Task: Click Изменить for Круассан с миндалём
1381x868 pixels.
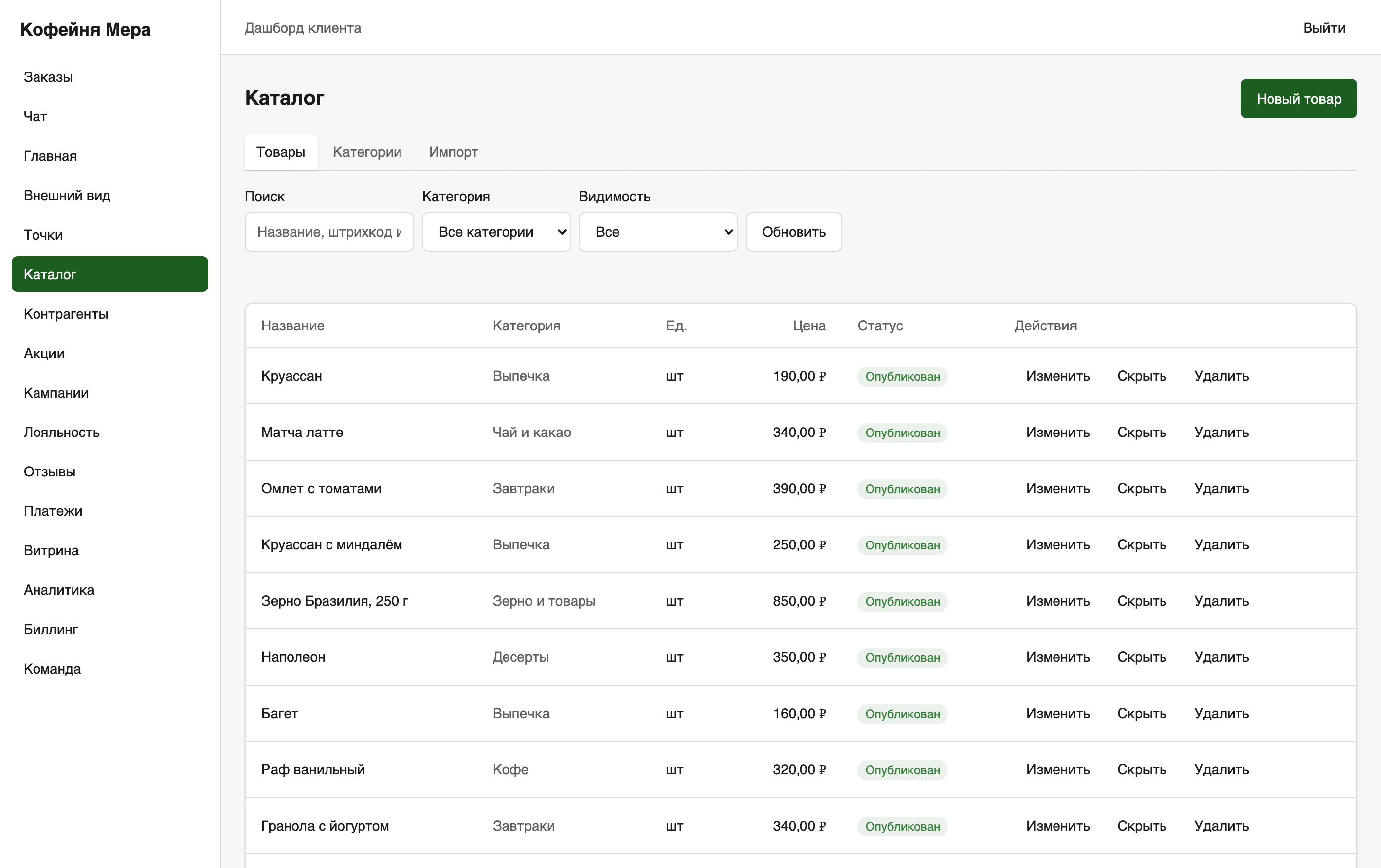Action: click(1057, 544)
